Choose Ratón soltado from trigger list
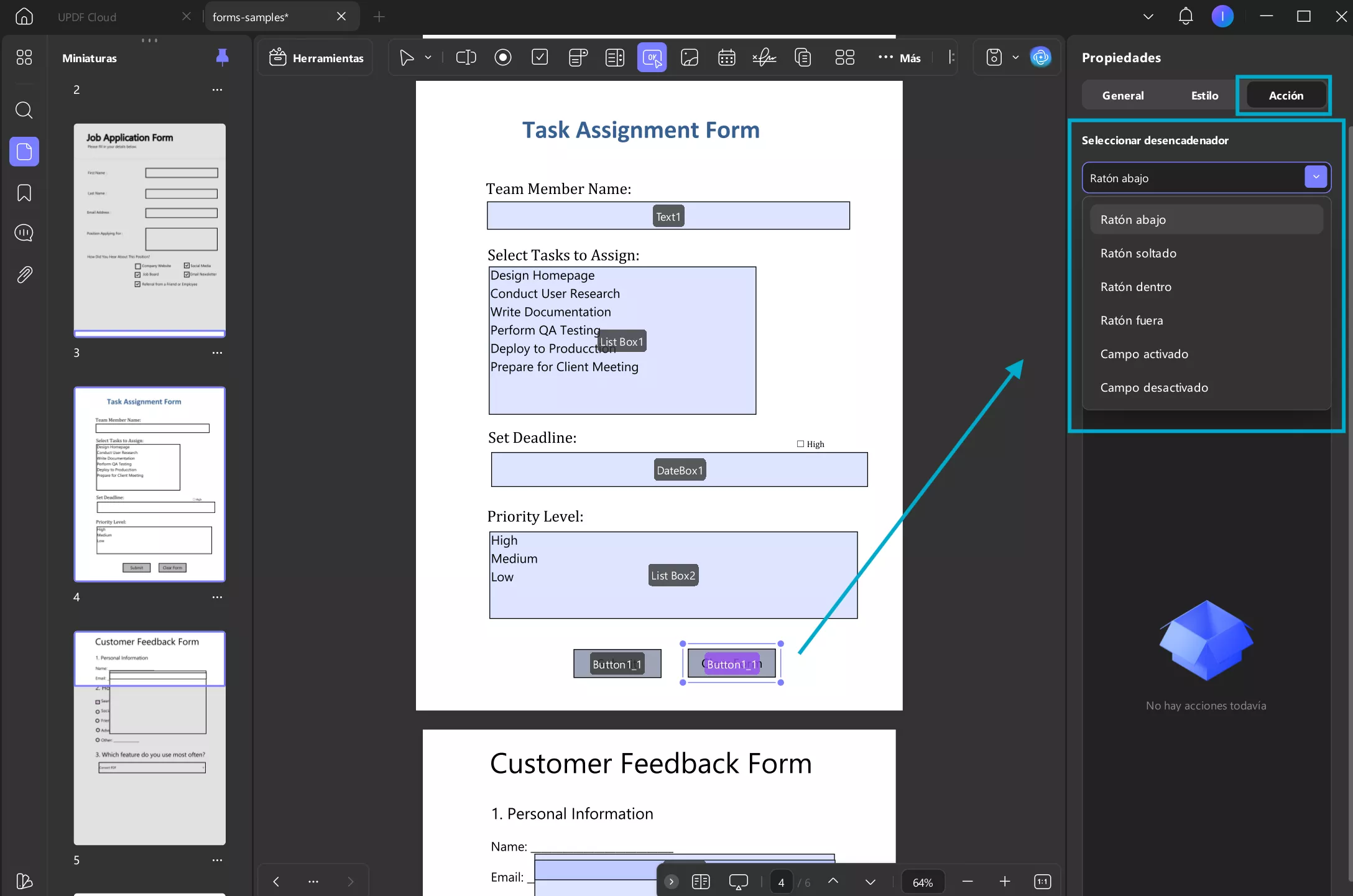 tap(1138, 254)
